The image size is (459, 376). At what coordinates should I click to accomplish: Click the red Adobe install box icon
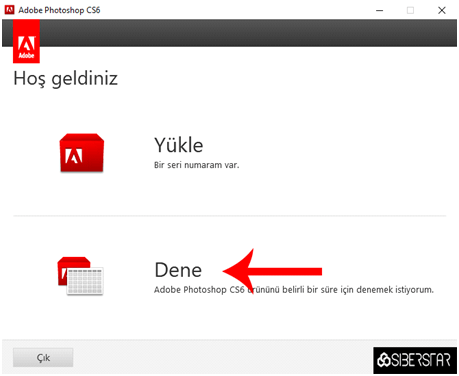[82, 153]
